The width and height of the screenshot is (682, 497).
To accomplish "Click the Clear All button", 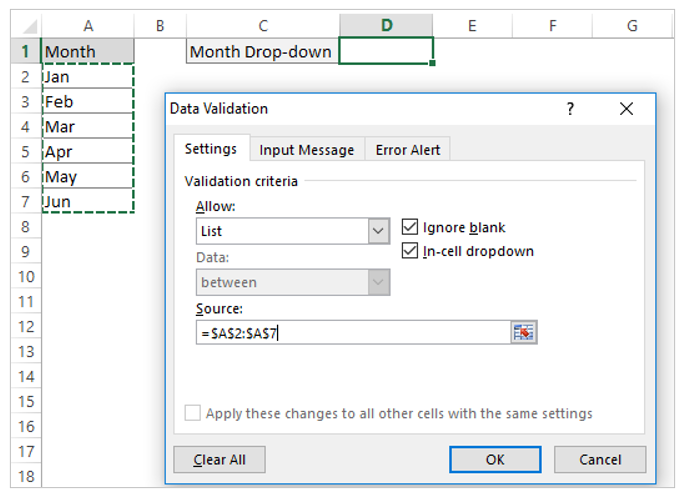I will tap(219, 460).
